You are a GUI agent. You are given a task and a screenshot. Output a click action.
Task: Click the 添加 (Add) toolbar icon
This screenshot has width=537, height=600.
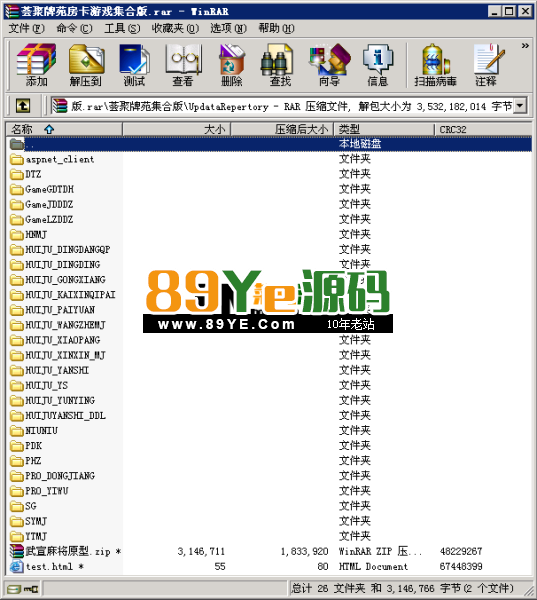36,65
